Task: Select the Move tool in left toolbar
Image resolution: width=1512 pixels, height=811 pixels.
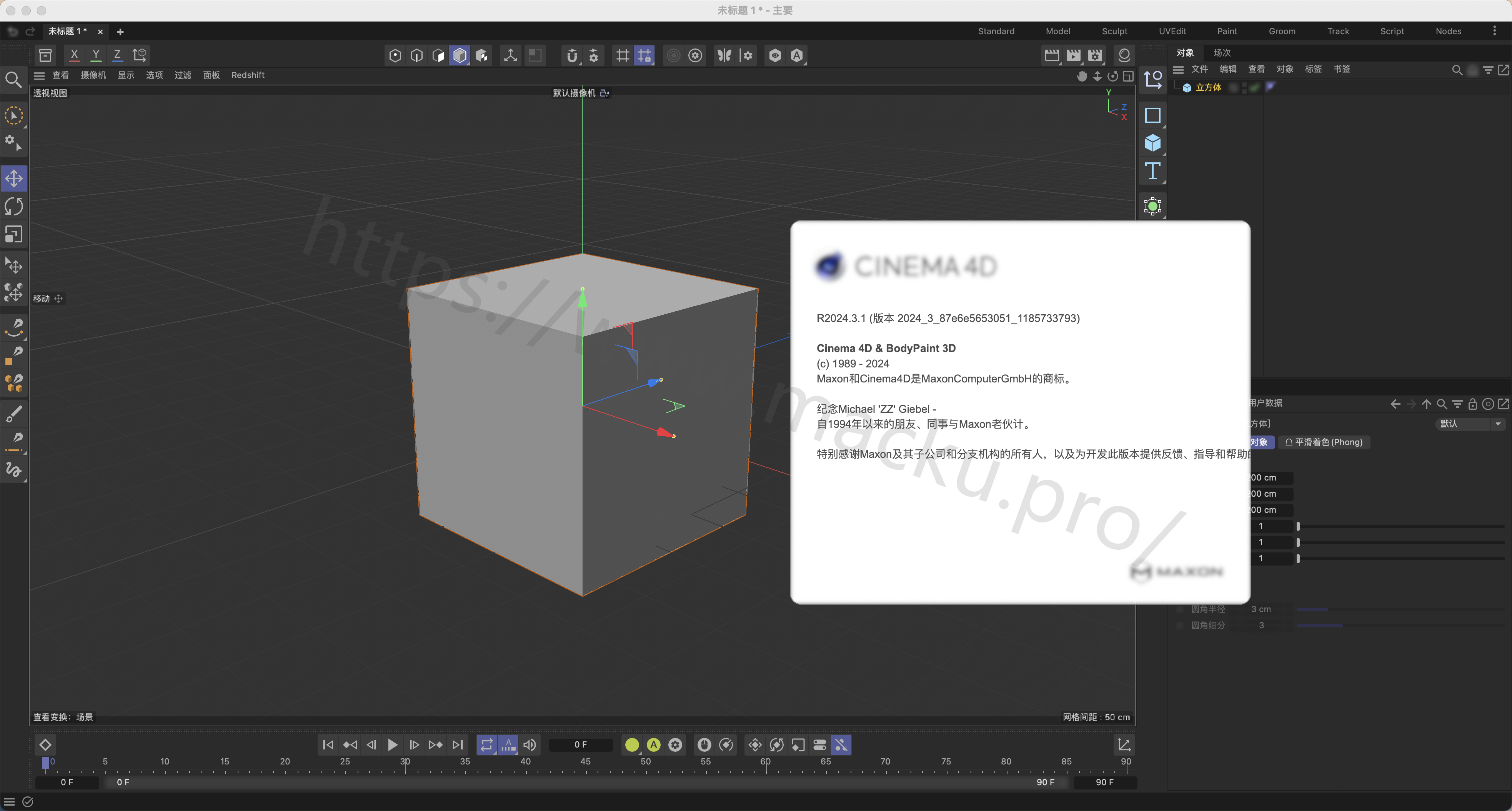Action: pyautogui.click(x=14, y=178)
